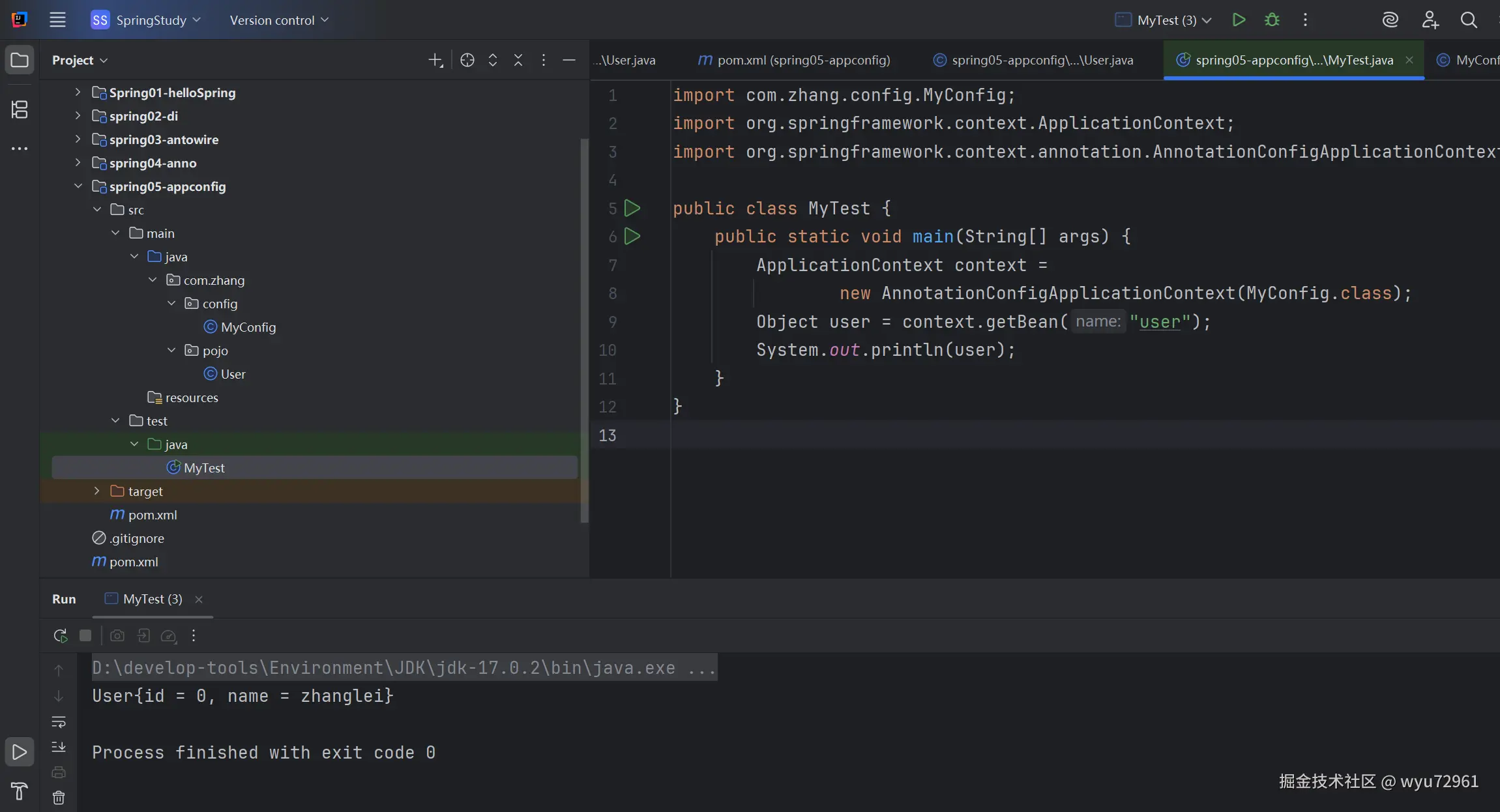Image resolution: width=1500 pixels, height=812 pixels.
Task: Collapse the spring05-appconfig module
Action: 78,186
